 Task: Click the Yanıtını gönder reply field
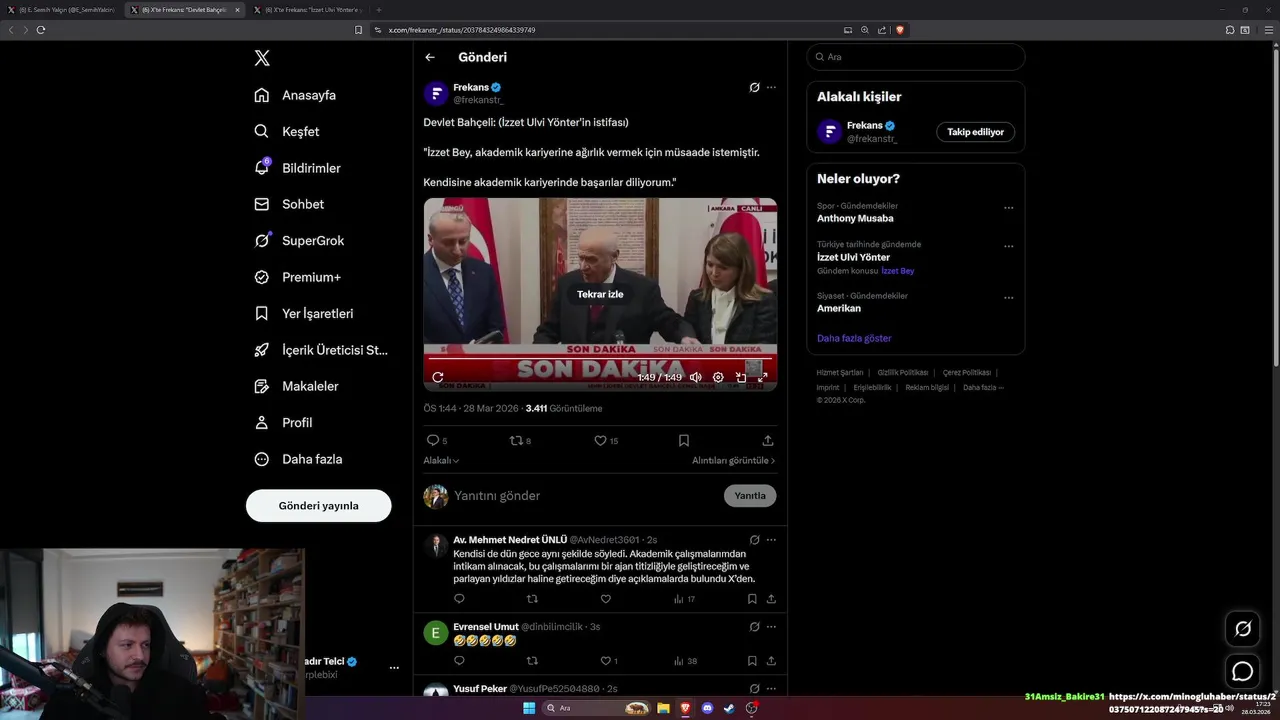(585, 496)
